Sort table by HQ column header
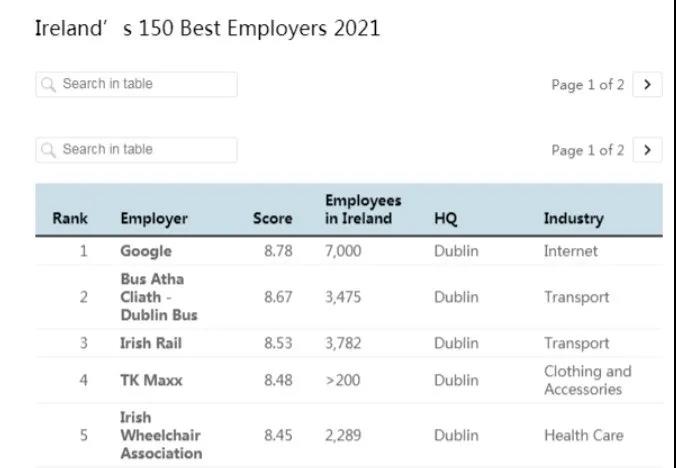This screenshot has width=676, height=468. [446, 218]
